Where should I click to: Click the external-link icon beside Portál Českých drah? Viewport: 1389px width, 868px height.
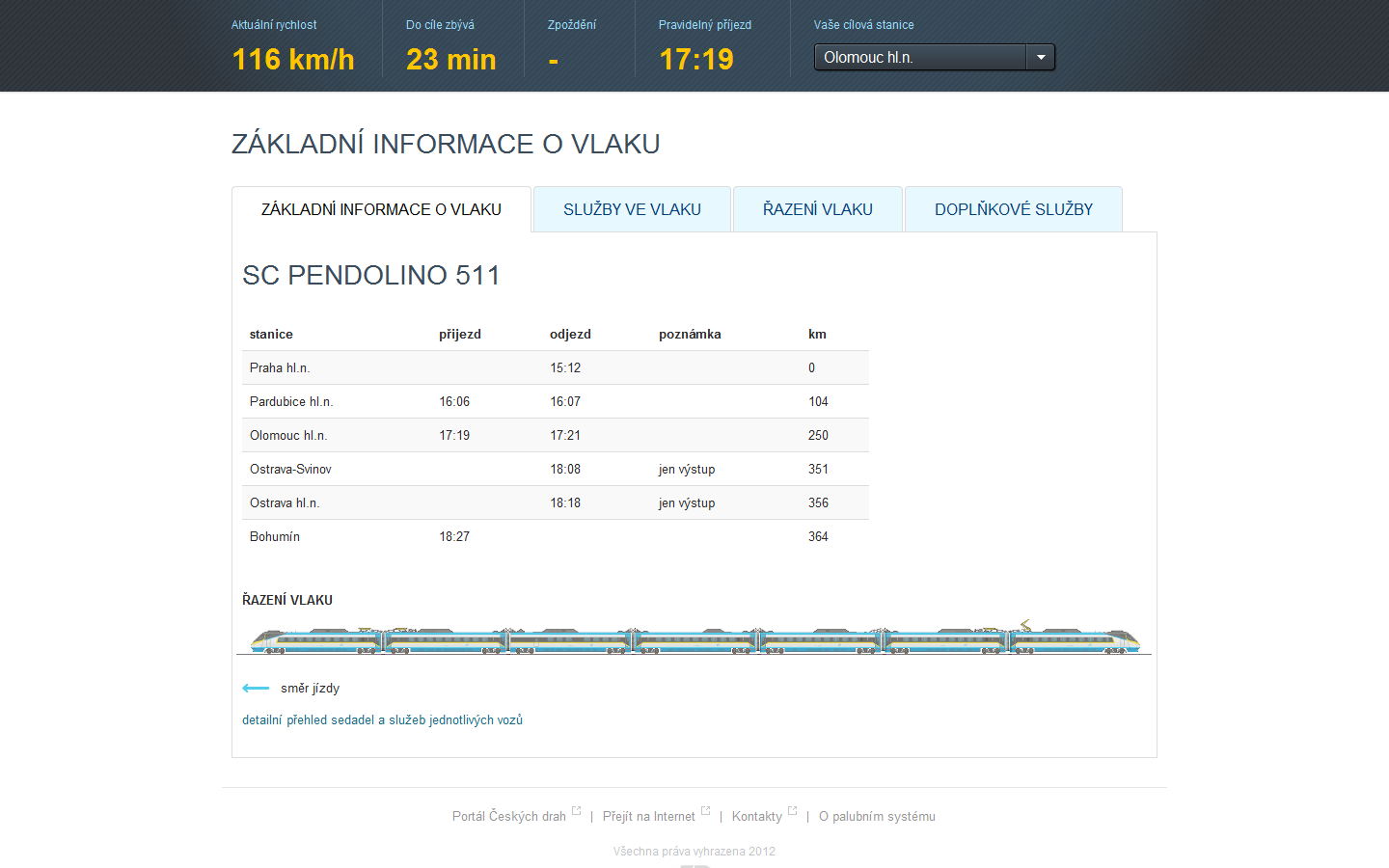pos(576,811)
